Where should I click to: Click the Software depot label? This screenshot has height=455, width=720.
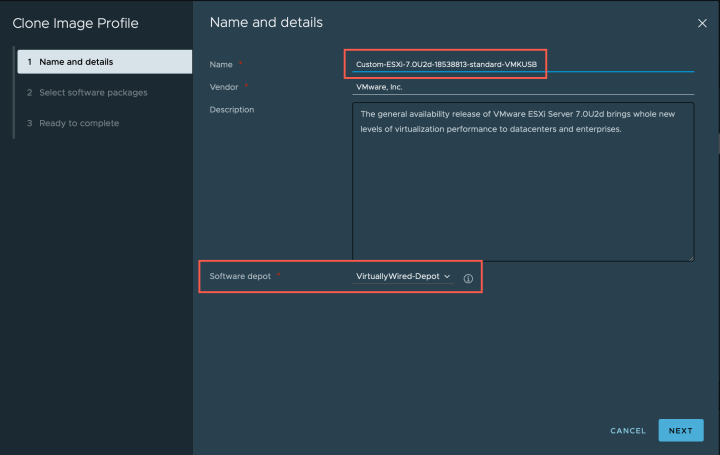(x=240, y=276)
